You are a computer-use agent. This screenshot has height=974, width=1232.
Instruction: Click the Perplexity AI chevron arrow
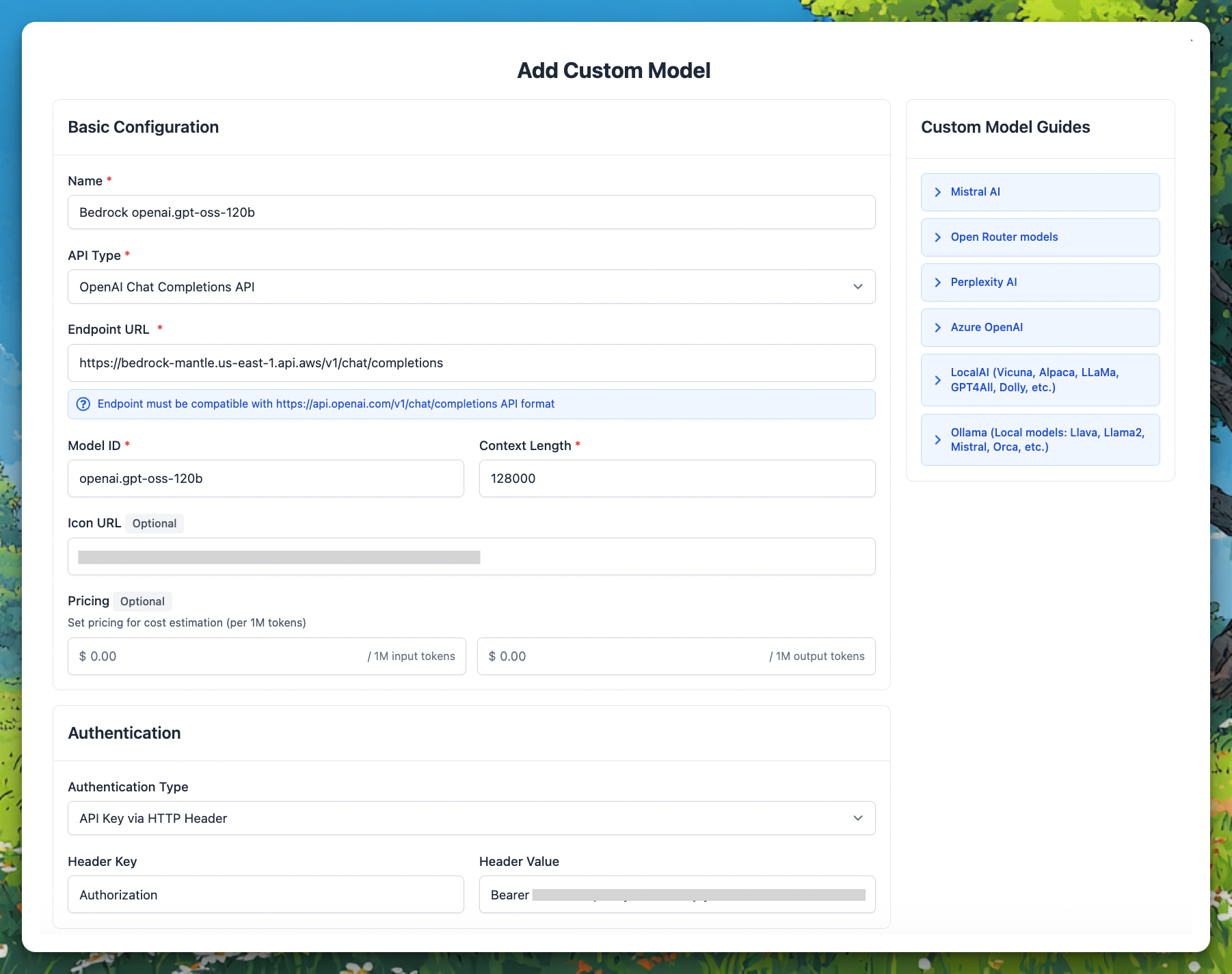[938, 282]
